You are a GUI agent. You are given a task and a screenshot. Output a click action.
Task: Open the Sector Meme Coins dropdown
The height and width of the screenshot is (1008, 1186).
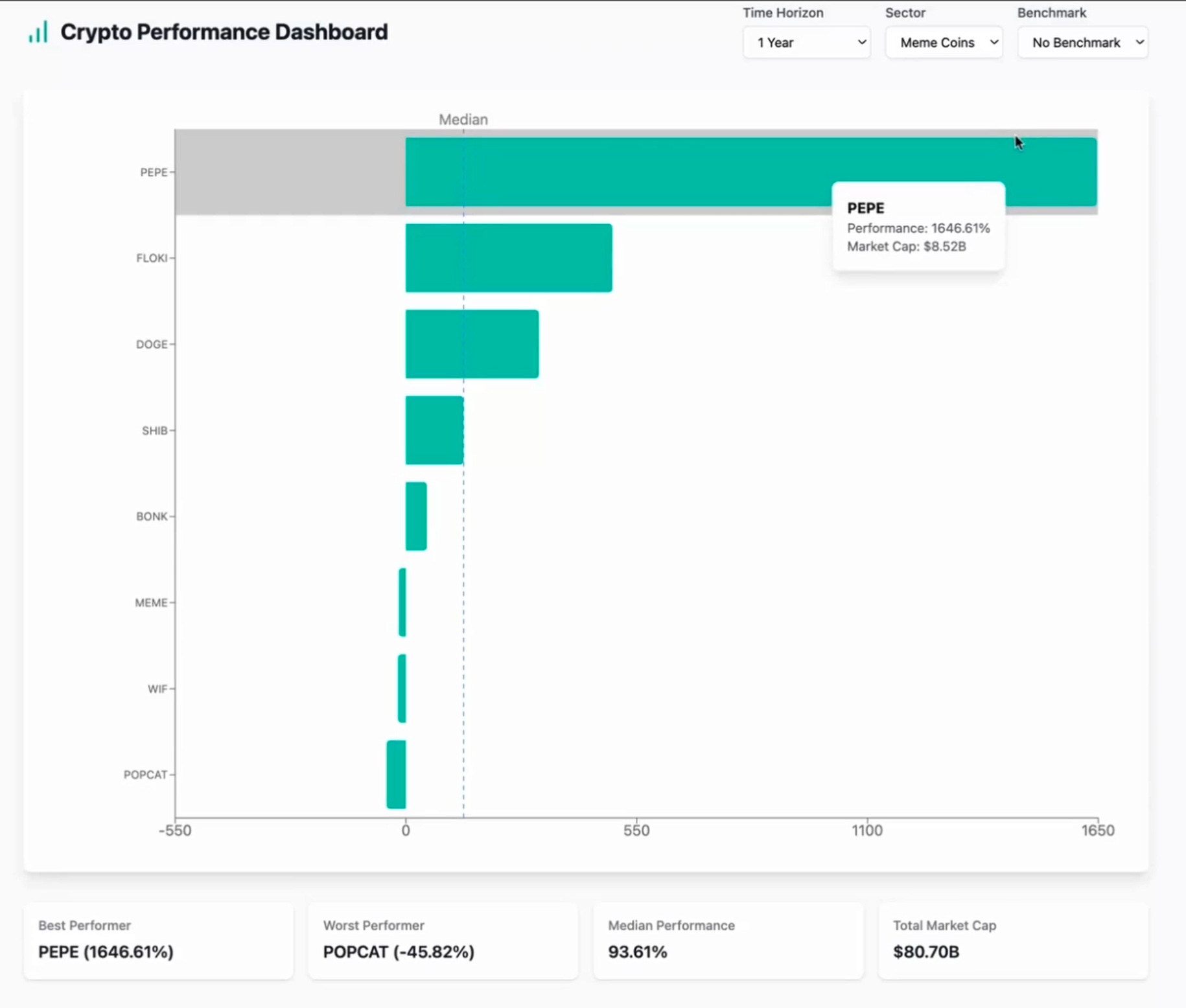944,43
